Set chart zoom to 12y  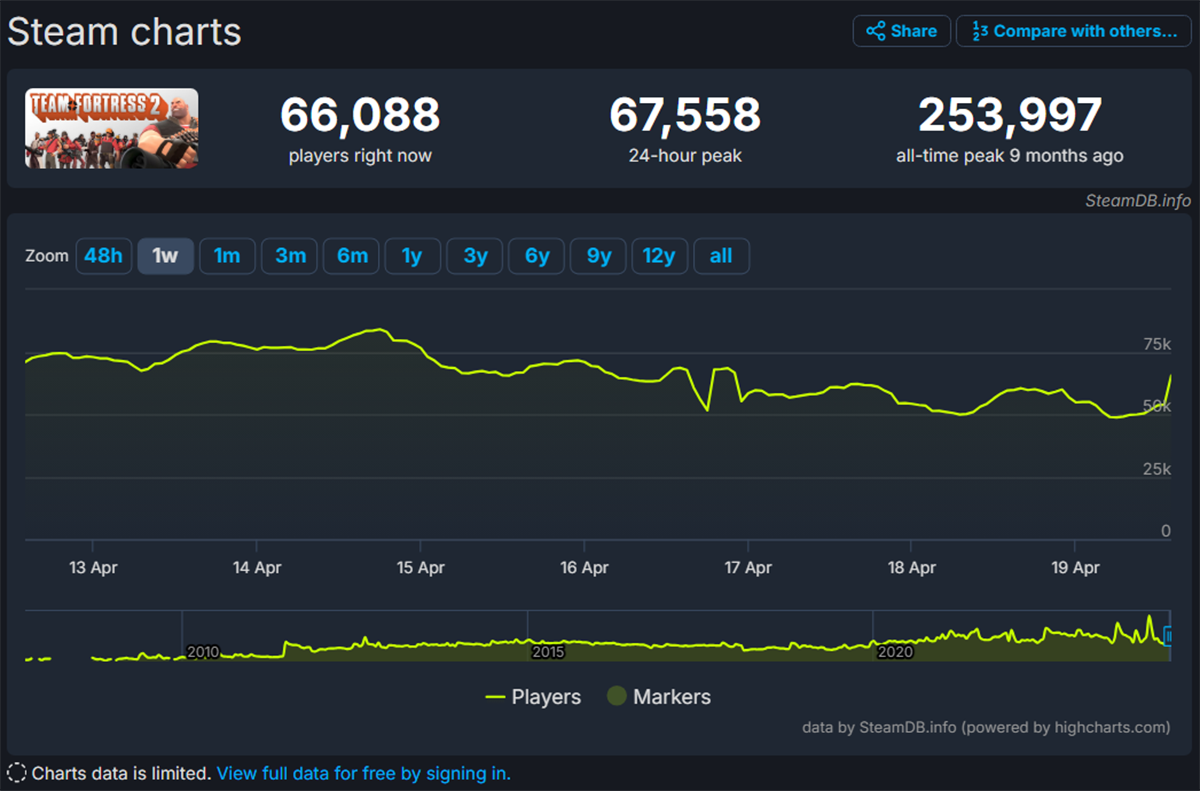pyautogui.click(x=659, y=256)
